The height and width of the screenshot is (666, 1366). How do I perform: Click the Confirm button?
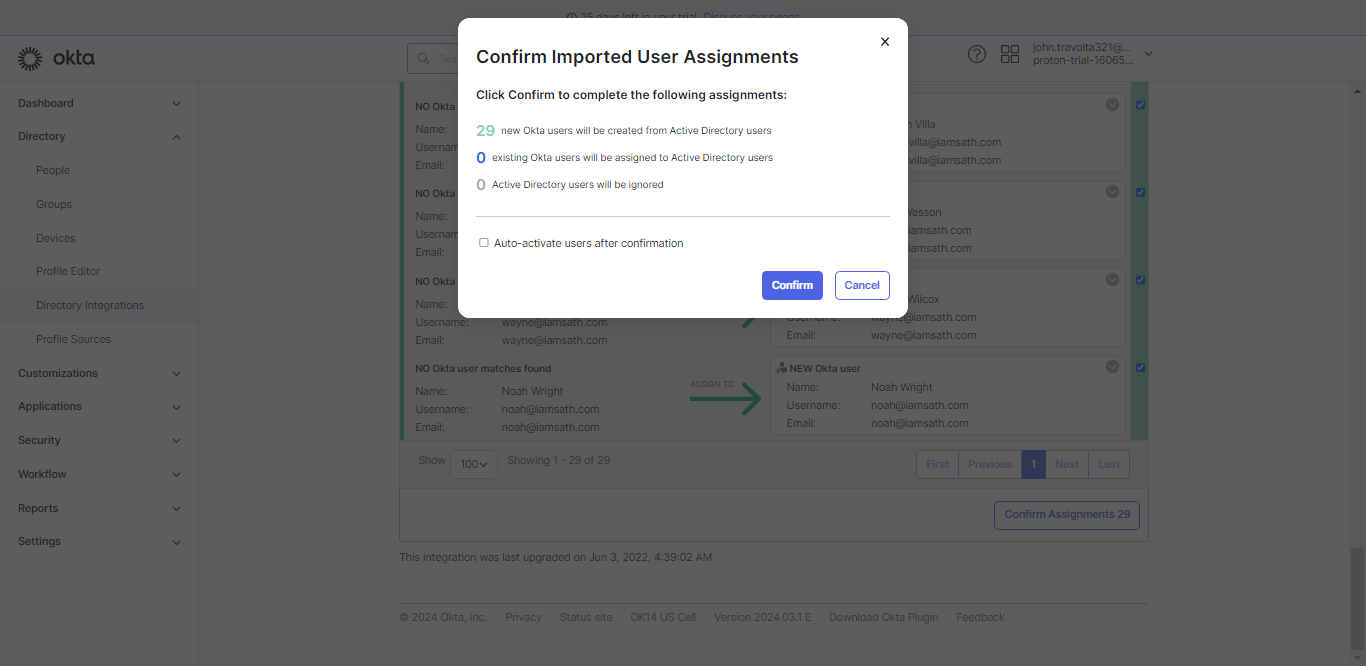click(792, 285)
